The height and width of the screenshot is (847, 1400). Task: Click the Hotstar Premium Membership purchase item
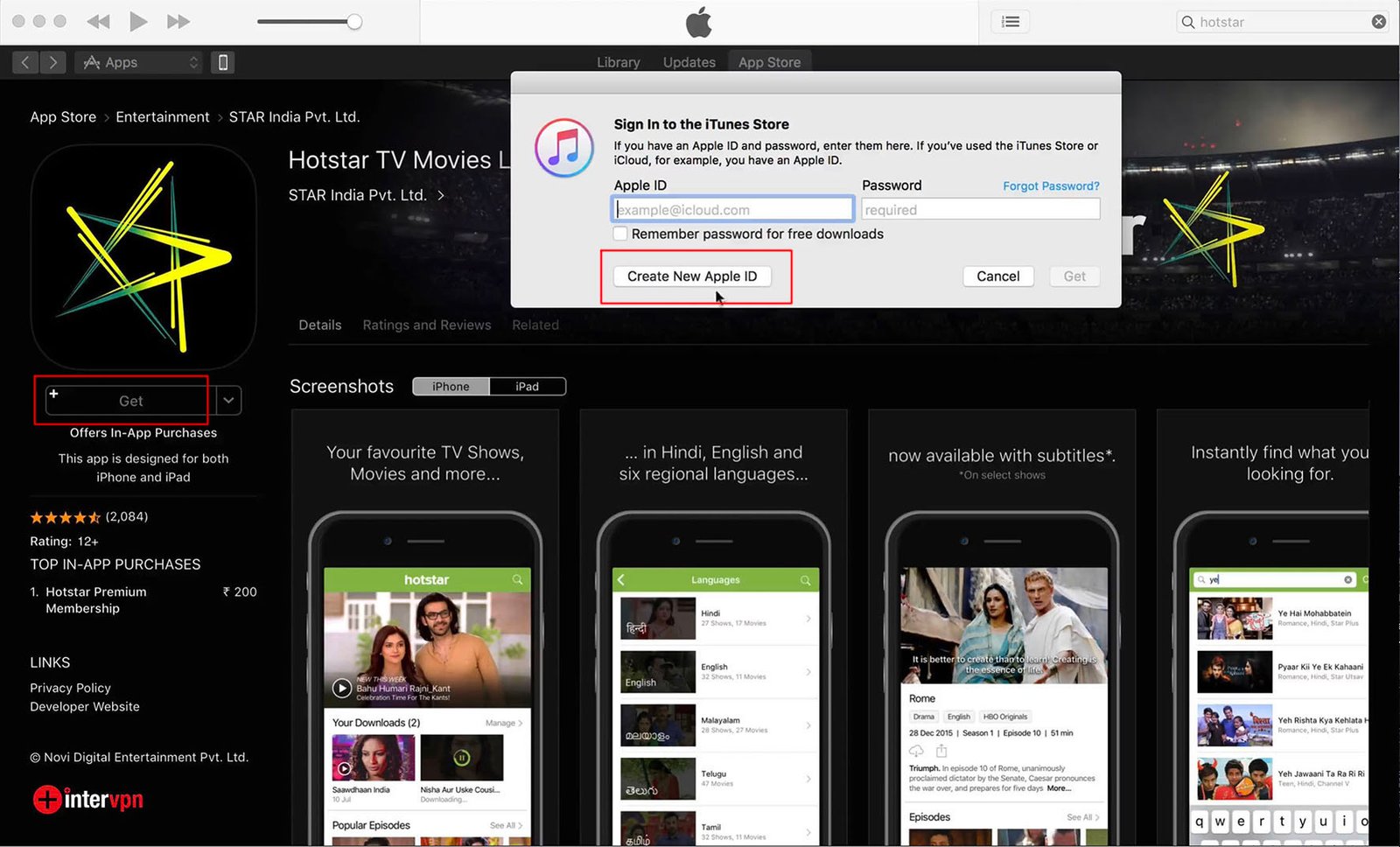pos(143,600)
